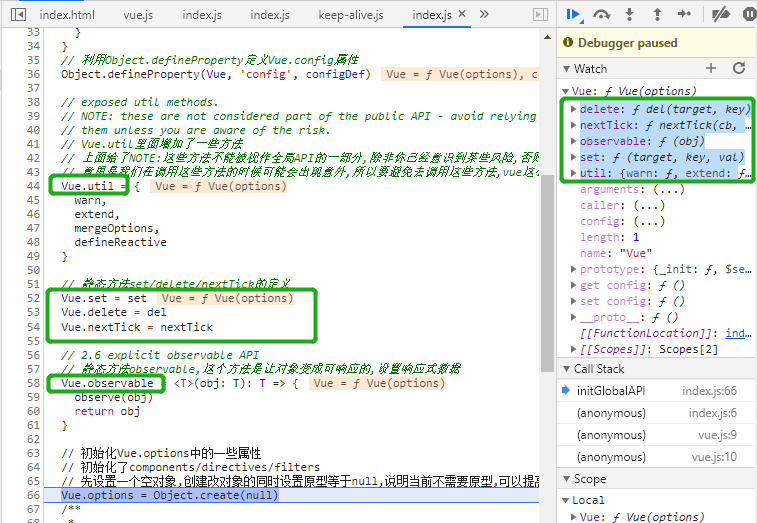Click 'Vue.nextTick = nextTick' code line
This screenshot has width=757, height=523.
(137, 327)
